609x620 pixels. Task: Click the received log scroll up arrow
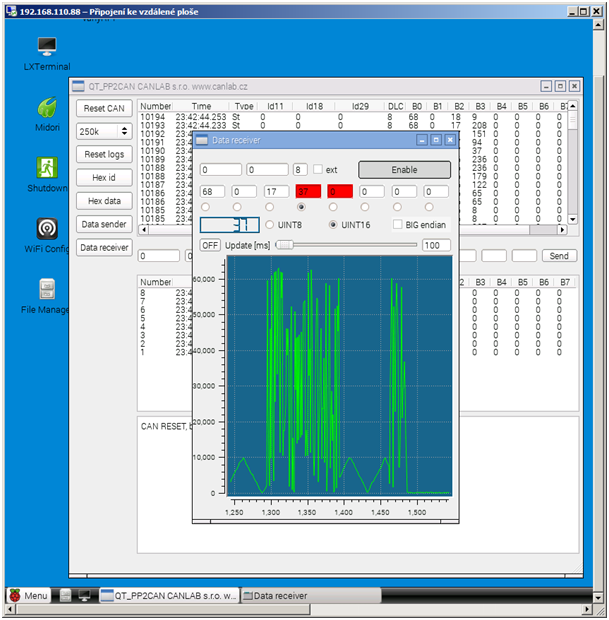[573, 106]
